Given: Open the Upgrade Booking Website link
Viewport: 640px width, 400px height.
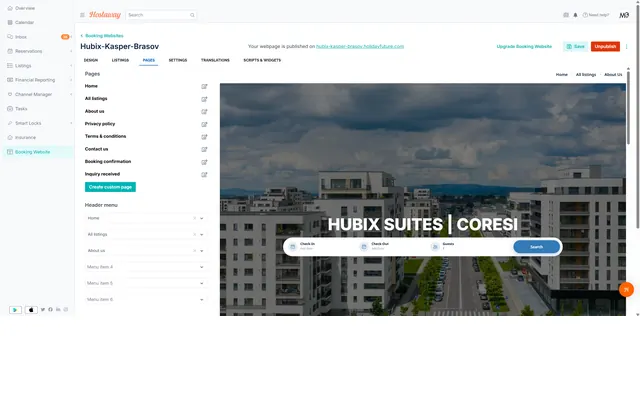Looking at the screenshot, I should coord(524,47).
